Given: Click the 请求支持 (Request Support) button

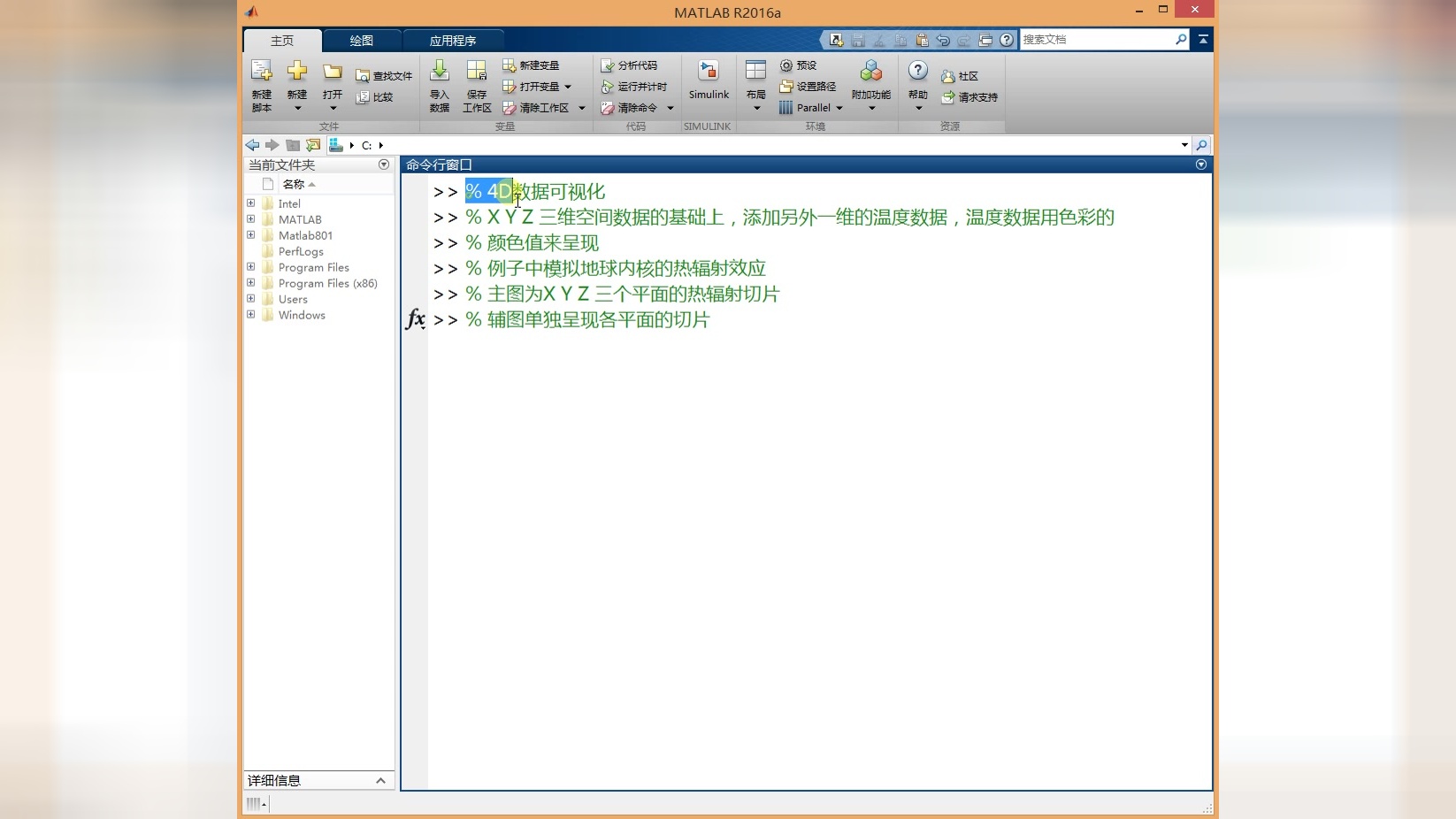Looking at the screenshot, I should click(x=969, y=97).
